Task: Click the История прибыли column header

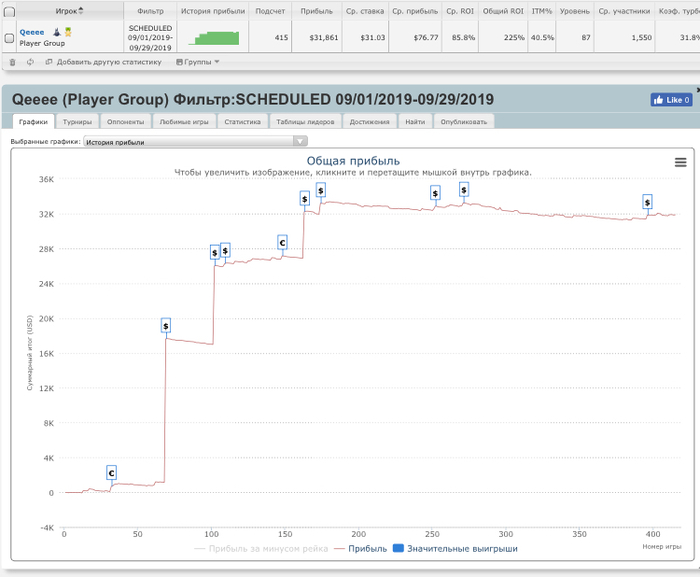Action: coord(213,11)
